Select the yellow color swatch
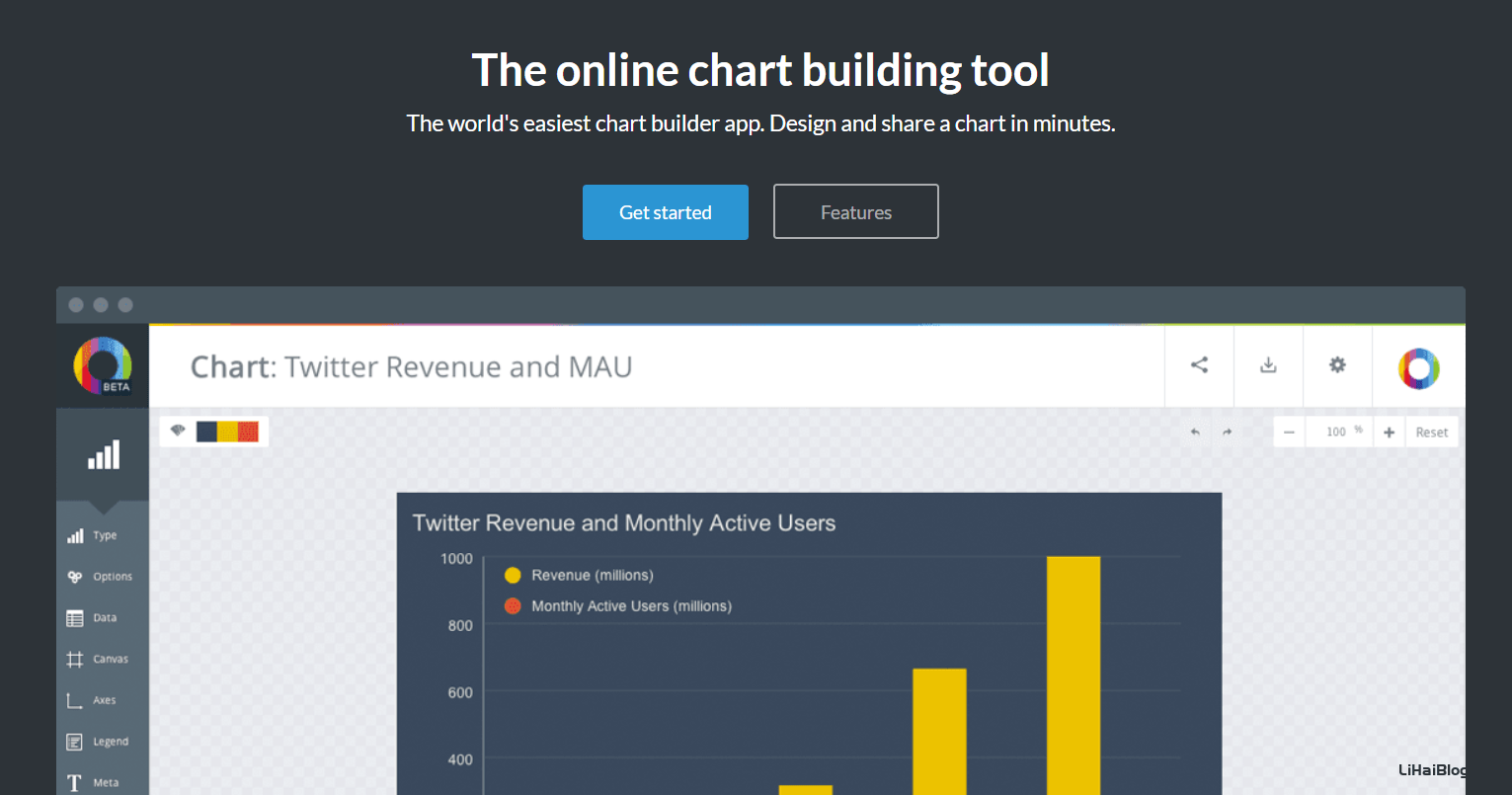Screen dimensions: 1512x795 click(227, 432)
